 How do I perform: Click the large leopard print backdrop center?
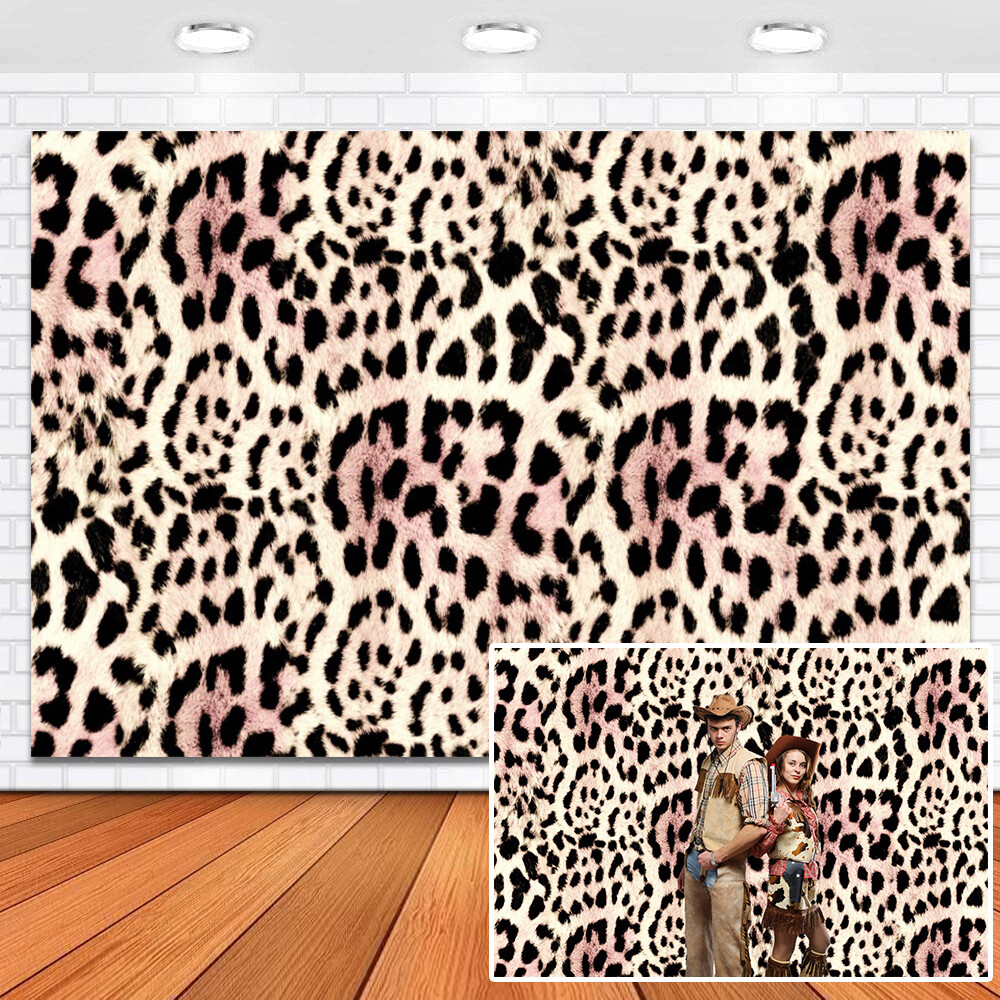(500, 400)
